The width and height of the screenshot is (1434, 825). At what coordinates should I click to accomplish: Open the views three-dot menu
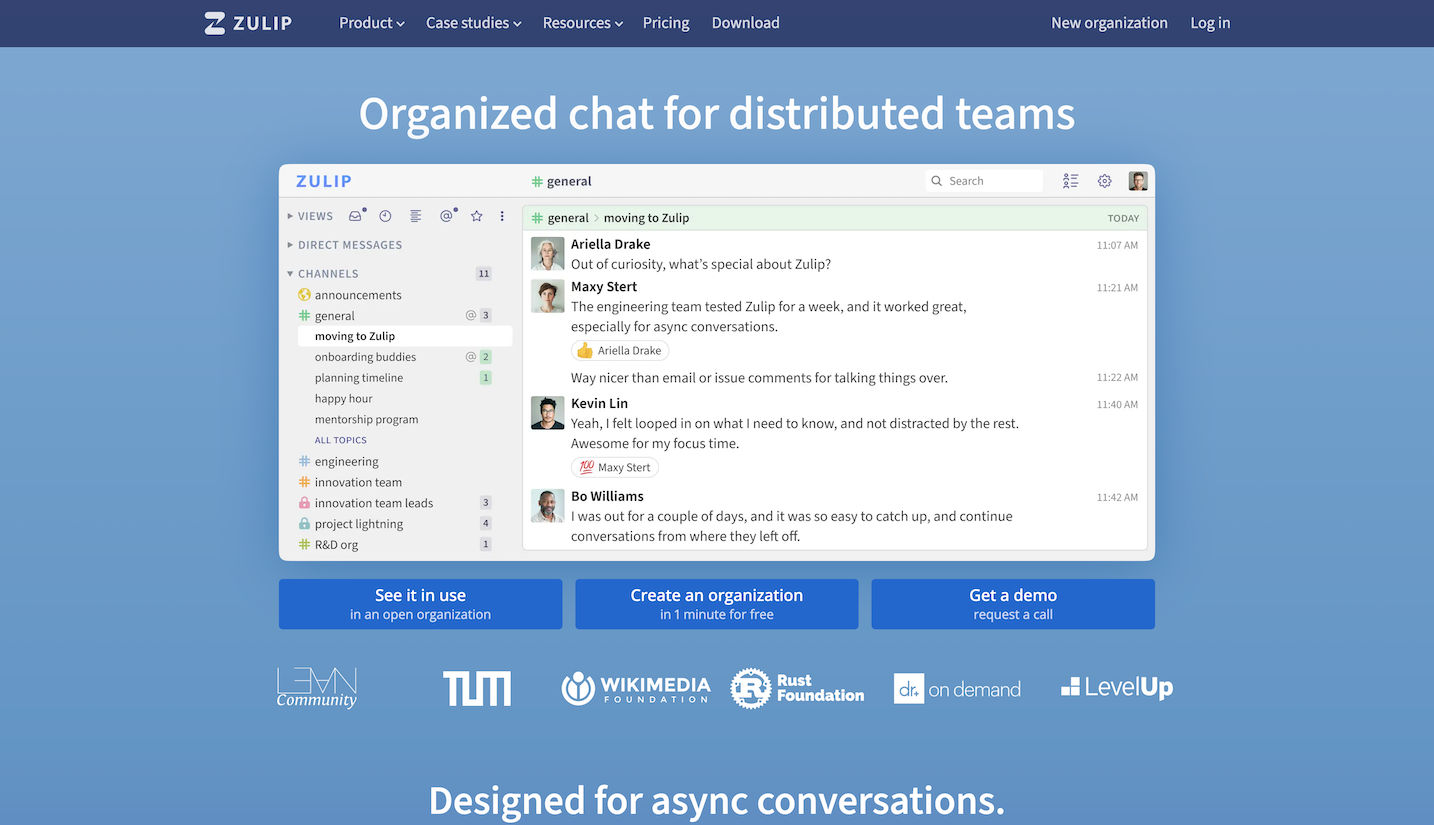[502, 216]
